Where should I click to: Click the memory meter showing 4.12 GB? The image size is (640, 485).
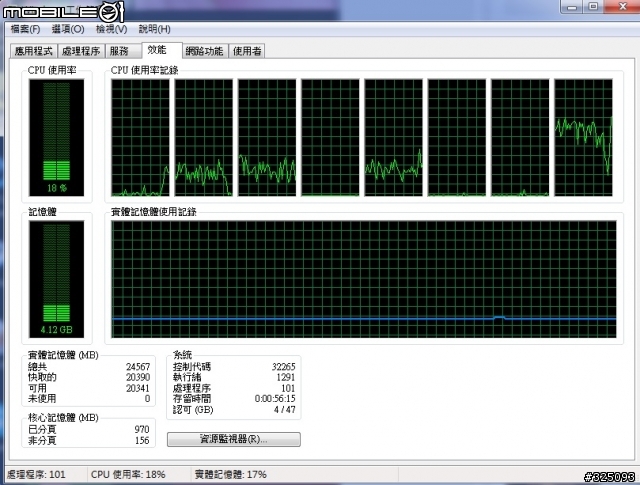[x=56, y=279]
